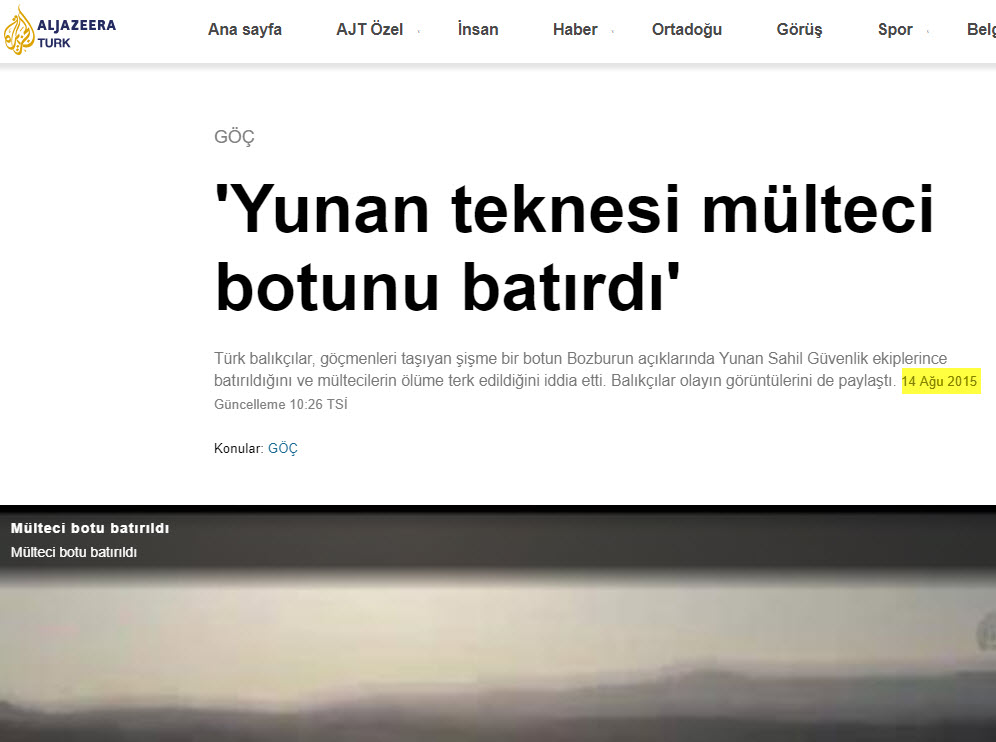The image size is (996, 742).
Task: Click the Al Jazeera Turk logo
Action: 60,30
